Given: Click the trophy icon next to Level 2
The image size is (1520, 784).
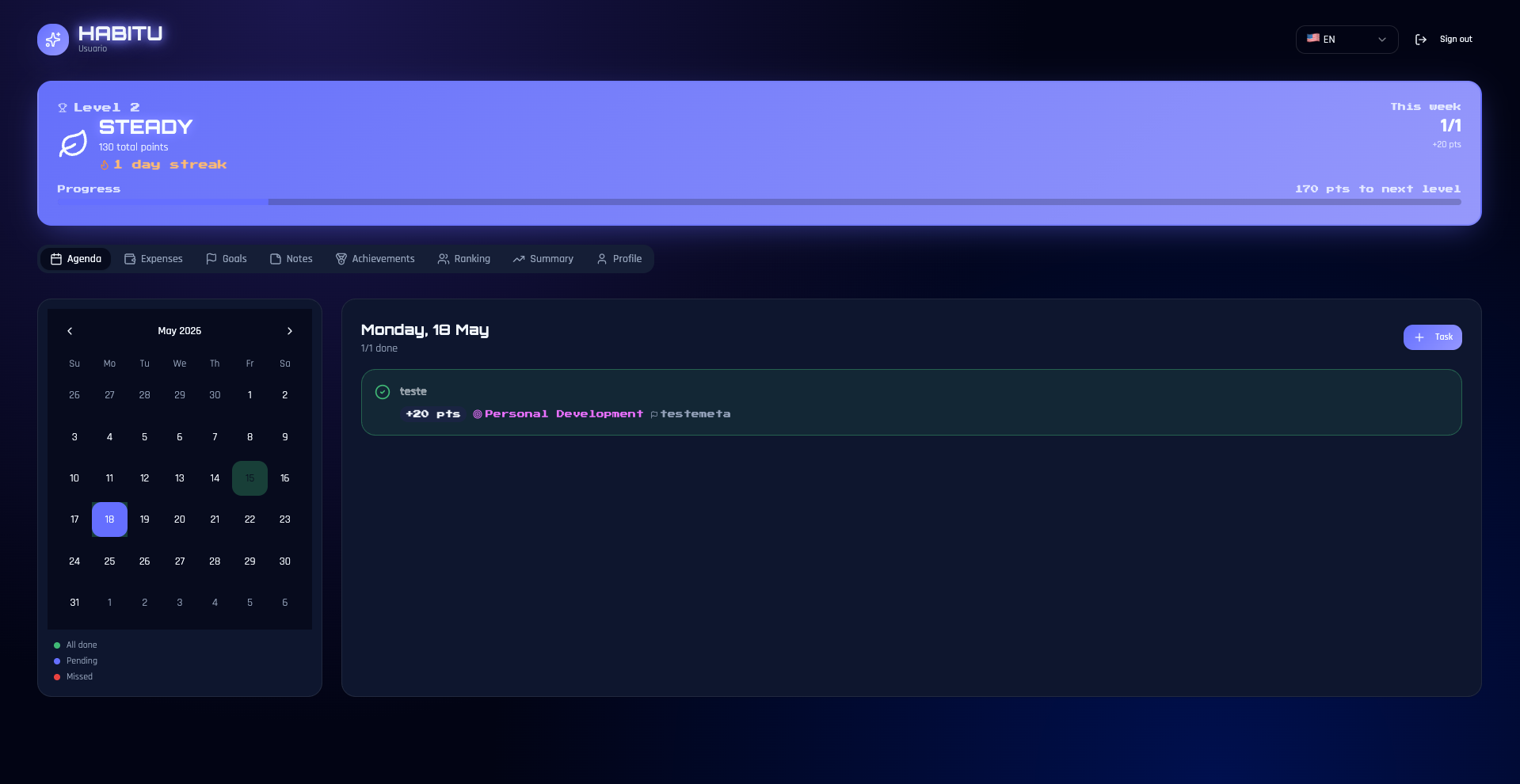Looking at the screenshot, I should 63,108.
